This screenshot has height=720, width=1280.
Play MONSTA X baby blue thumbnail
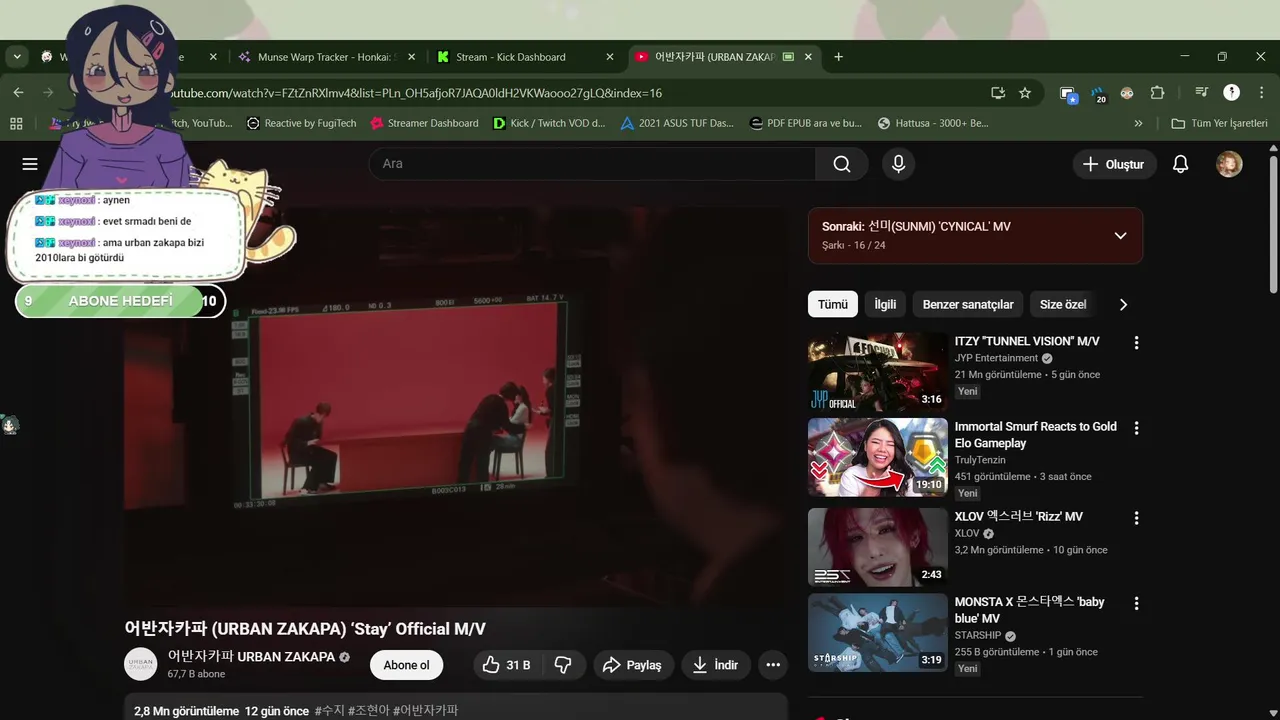click(877, 633)
